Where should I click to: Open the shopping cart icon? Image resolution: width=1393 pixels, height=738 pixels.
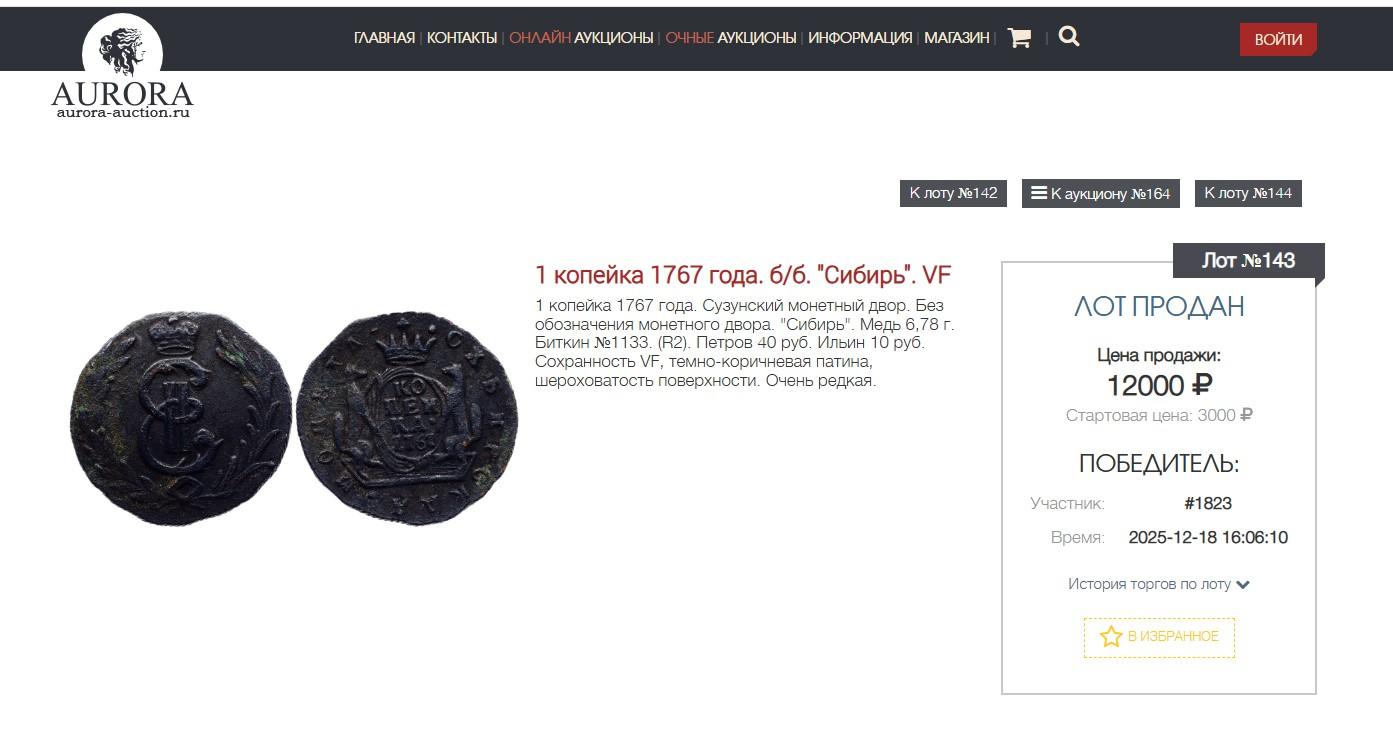(1019, 38)
